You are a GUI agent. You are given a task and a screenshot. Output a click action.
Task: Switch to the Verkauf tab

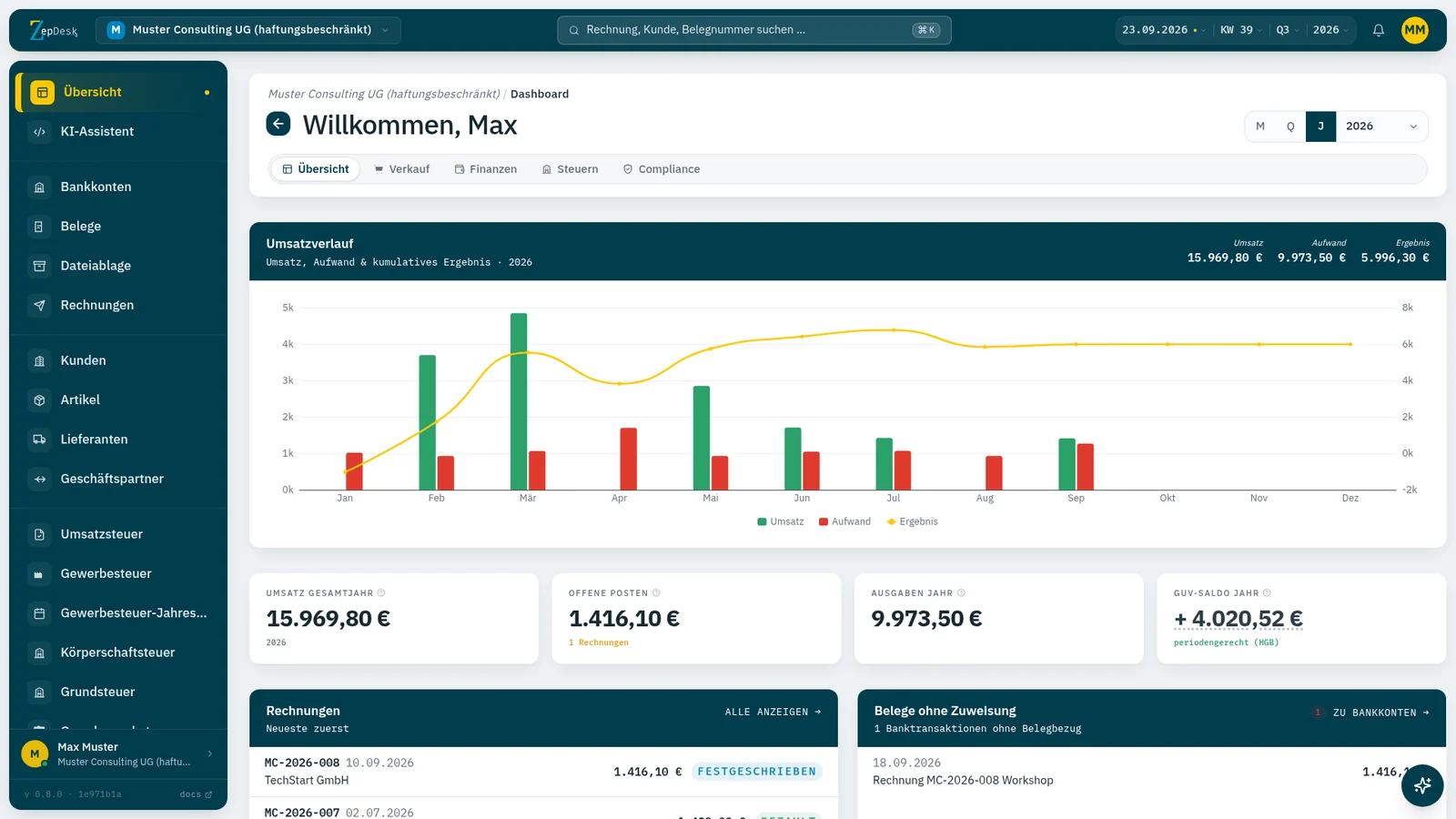[x=401, y=169]
